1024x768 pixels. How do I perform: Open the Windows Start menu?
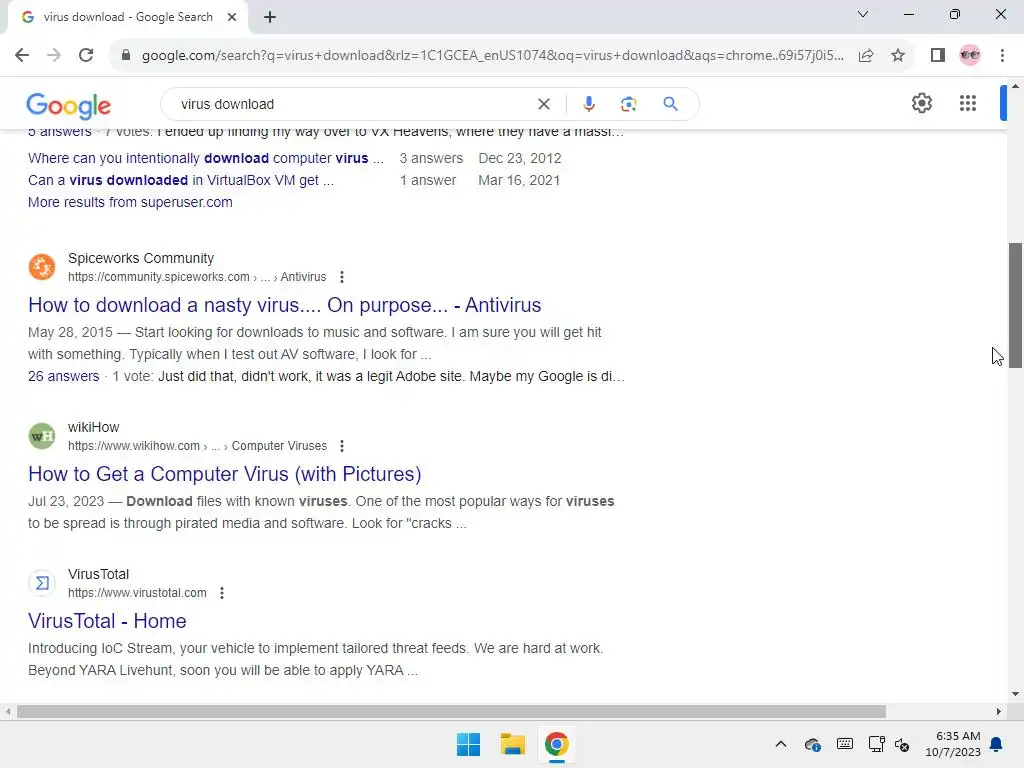[468, 744]
